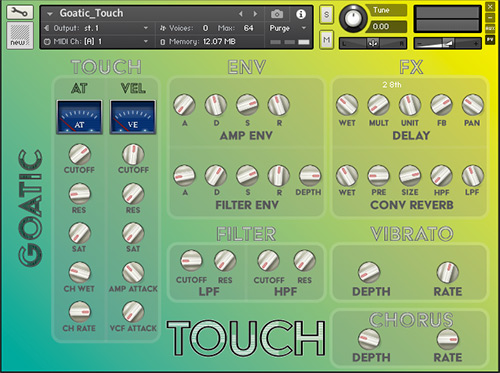This screenshot has height=373, width=500.
Task: Click the AT CUTOFF knob
Action: pyautogui.click(x=79, y=154)
